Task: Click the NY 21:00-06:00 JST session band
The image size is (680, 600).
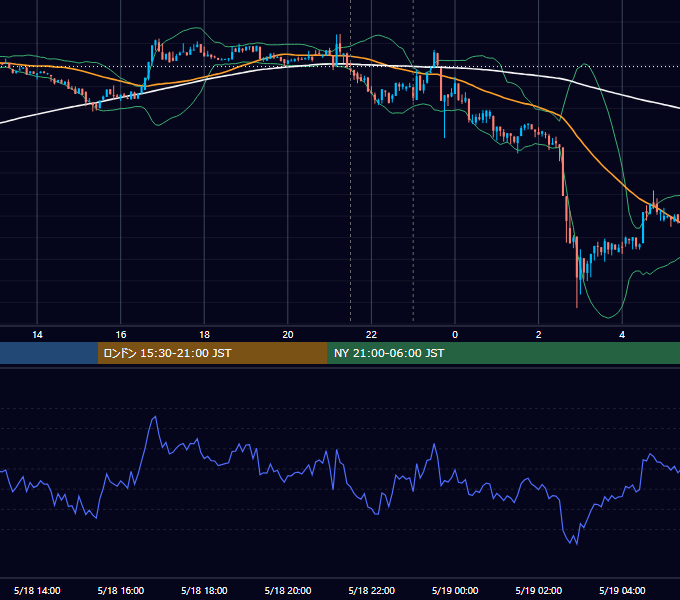Action: (x=503, y=353)
